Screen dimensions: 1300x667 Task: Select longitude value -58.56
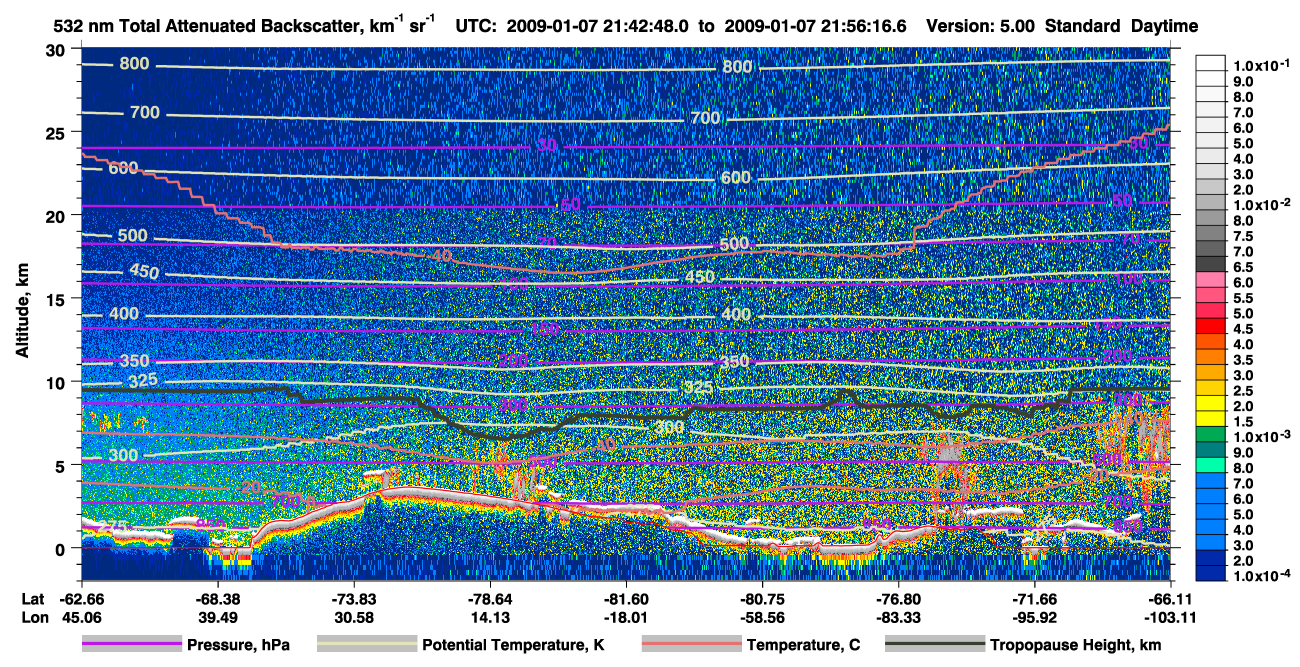pyautogui.click(x=762, y=617)
